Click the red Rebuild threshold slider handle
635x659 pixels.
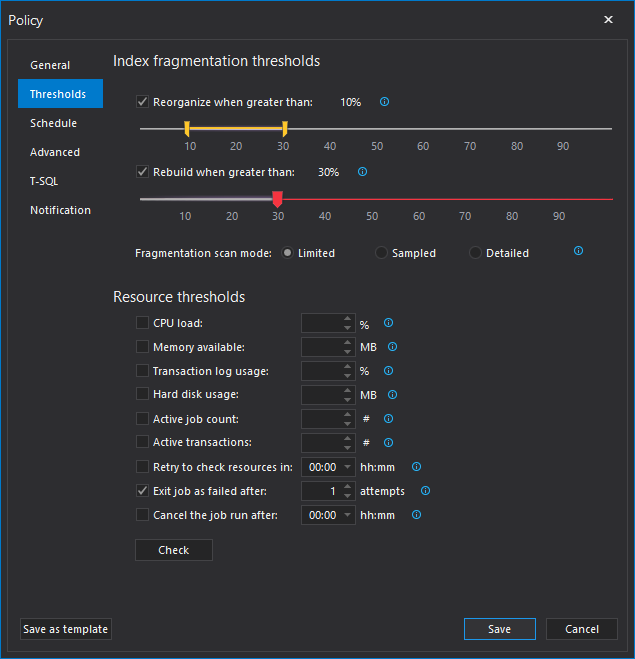pyautogui.click(x=278, y=198)
